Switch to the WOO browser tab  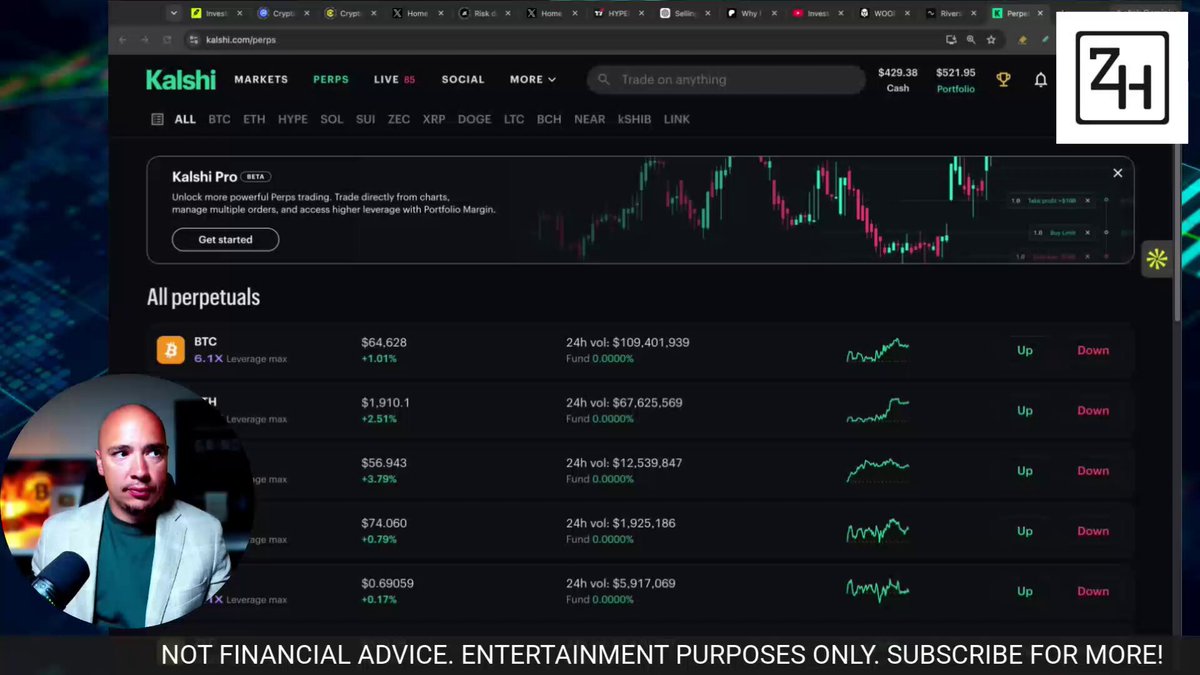884,14
